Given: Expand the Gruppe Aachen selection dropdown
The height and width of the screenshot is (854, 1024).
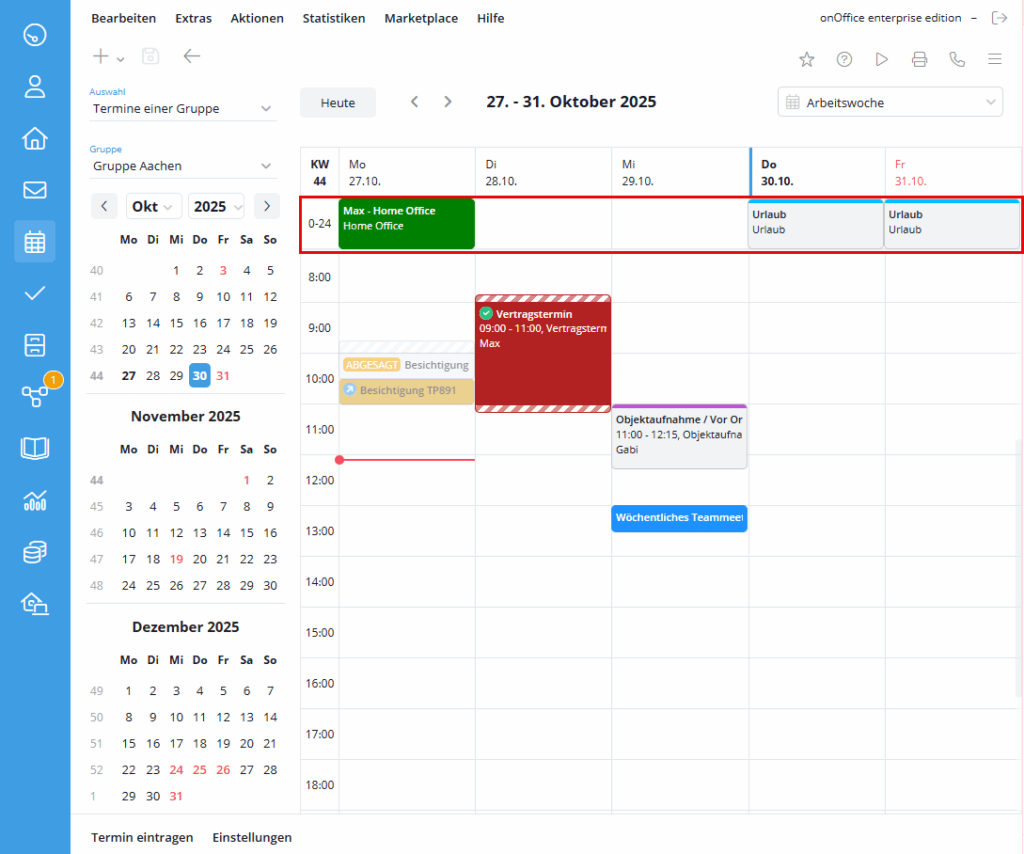Looking at the screenshot, I should coord(182,166).
